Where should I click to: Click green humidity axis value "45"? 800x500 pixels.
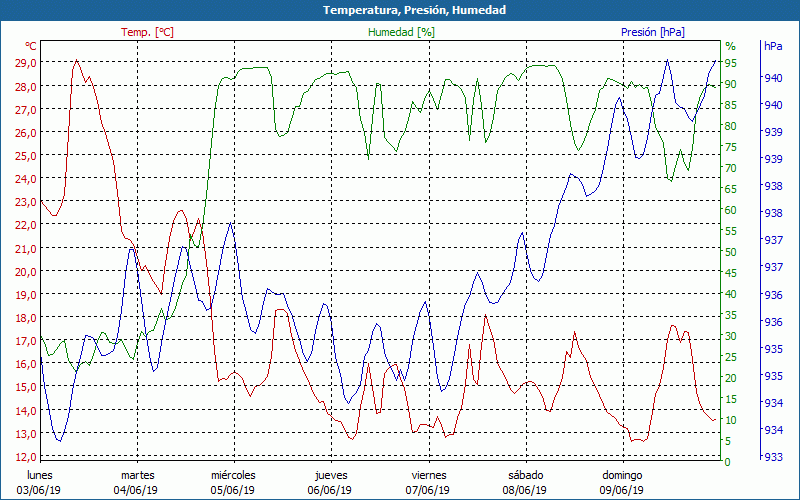click(731, 273)
